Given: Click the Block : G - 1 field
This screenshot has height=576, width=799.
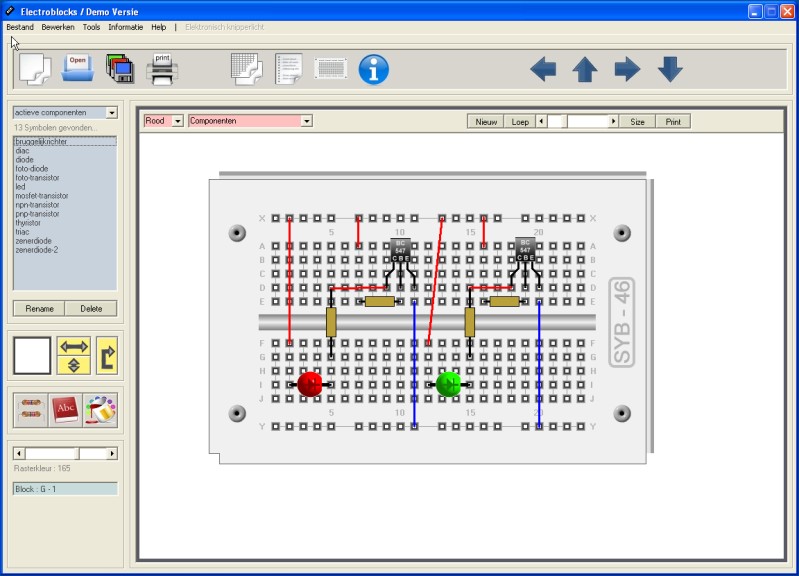Looking at the screenshot, I should (65, 489).
